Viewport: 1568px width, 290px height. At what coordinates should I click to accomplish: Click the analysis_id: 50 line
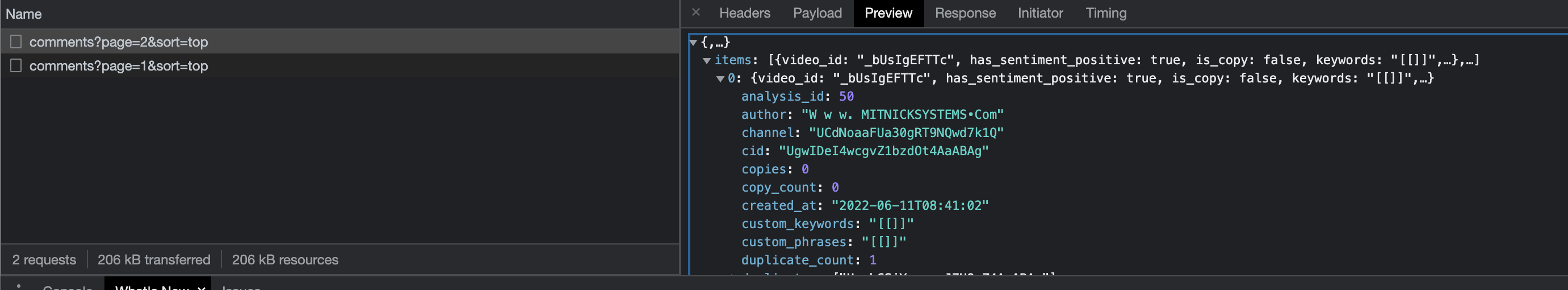pos(798,96)
